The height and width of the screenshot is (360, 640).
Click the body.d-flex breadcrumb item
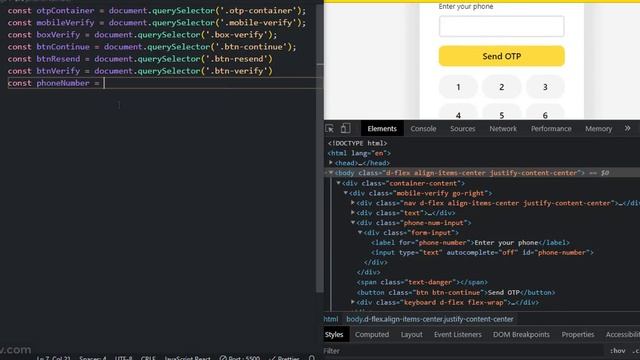[x=430, y=319]
